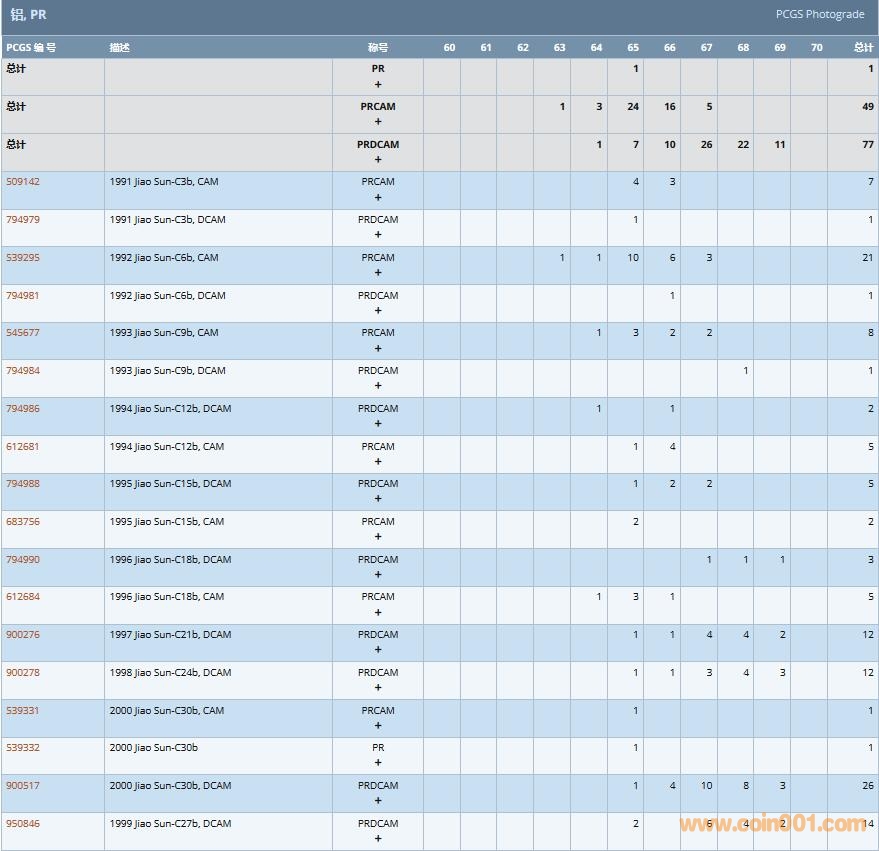Expand plus sign for 1994 Jiao Sun-C12b, DCAM
Viewport: 879px width, 851px height.
(378, 424)
